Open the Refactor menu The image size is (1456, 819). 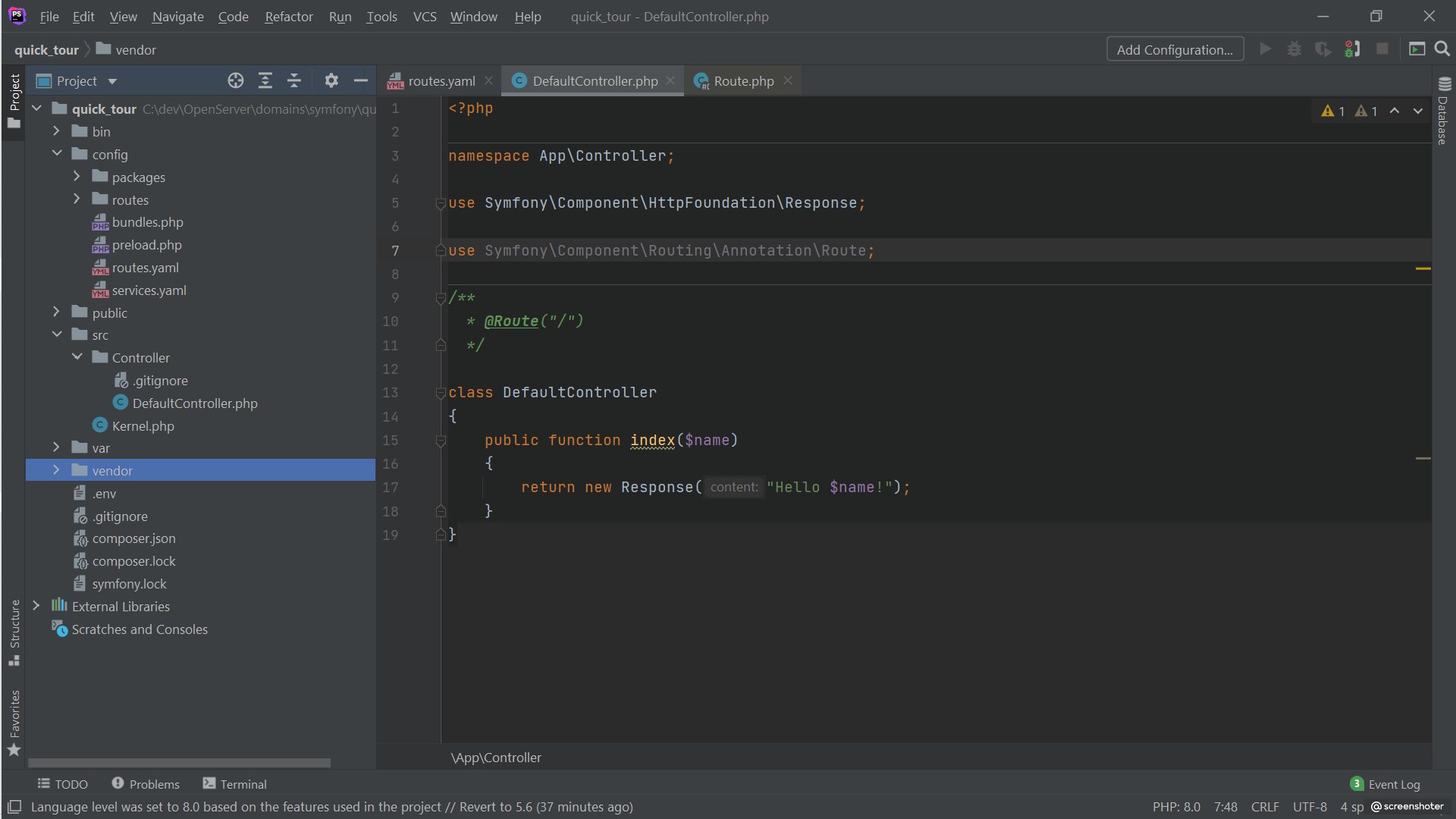click(x=288, y=17)
